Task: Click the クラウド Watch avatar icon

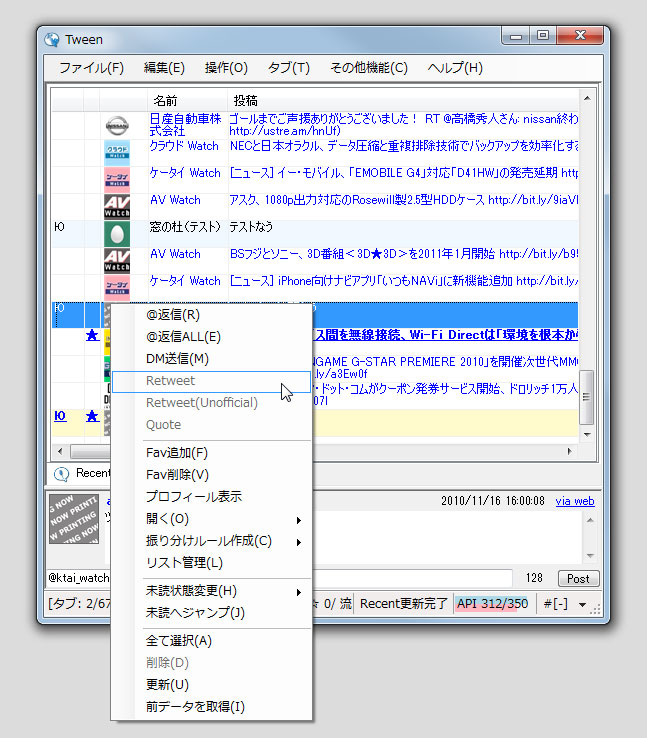Action: coord(117,153)
